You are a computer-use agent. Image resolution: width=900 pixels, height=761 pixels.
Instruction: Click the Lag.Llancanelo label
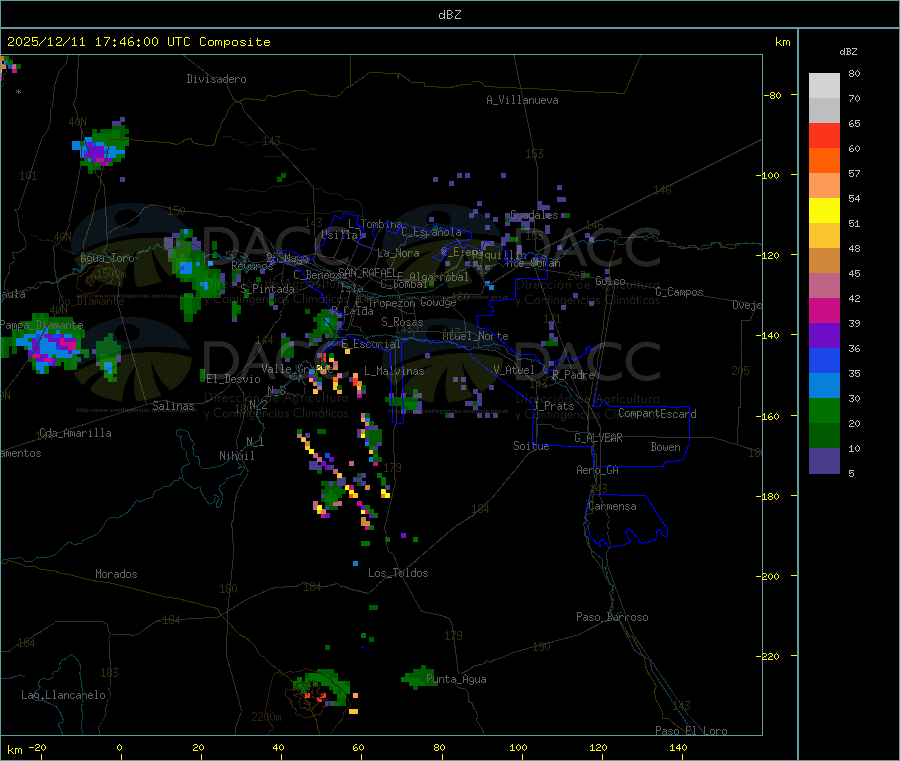click(x=64, y=695)
